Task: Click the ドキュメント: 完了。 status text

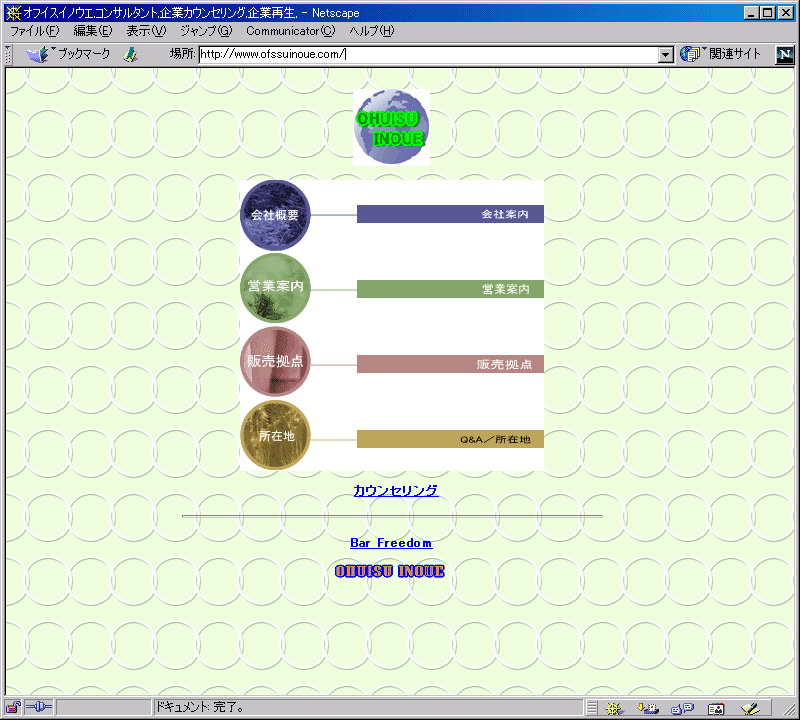Action: point(200,707)
